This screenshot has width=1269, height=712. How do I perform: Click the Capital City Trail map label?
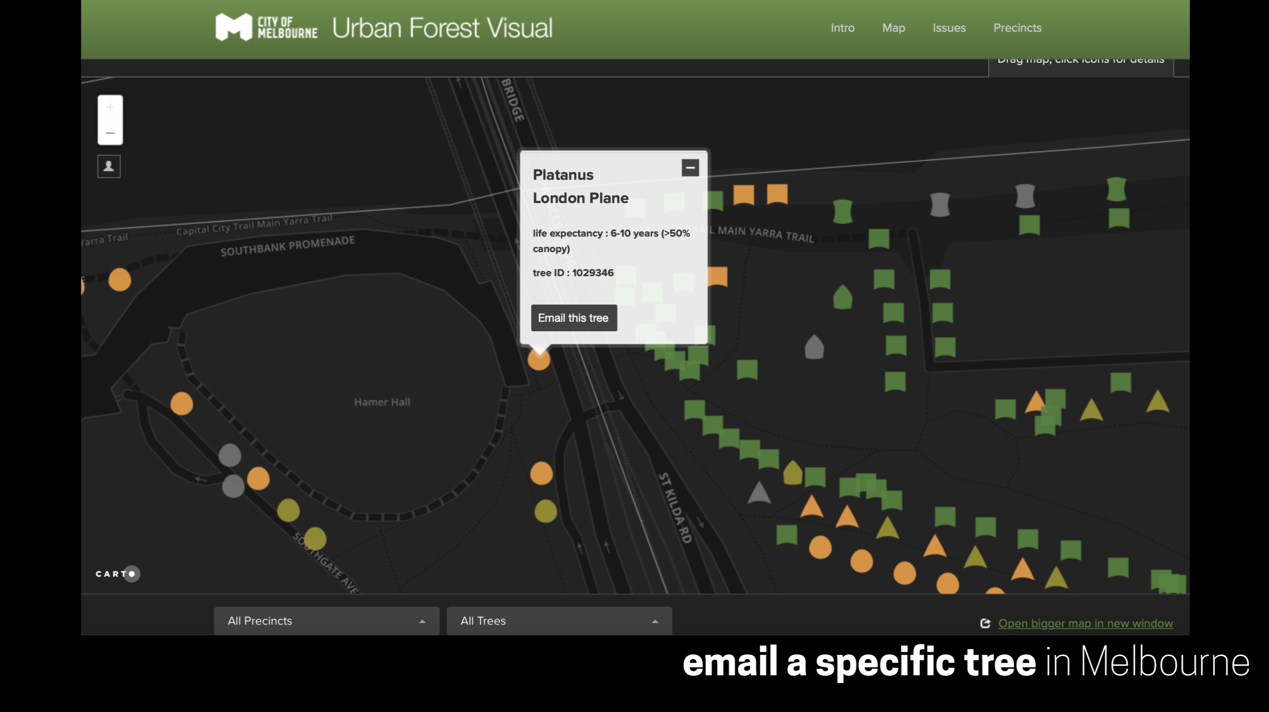click(254, 225)
